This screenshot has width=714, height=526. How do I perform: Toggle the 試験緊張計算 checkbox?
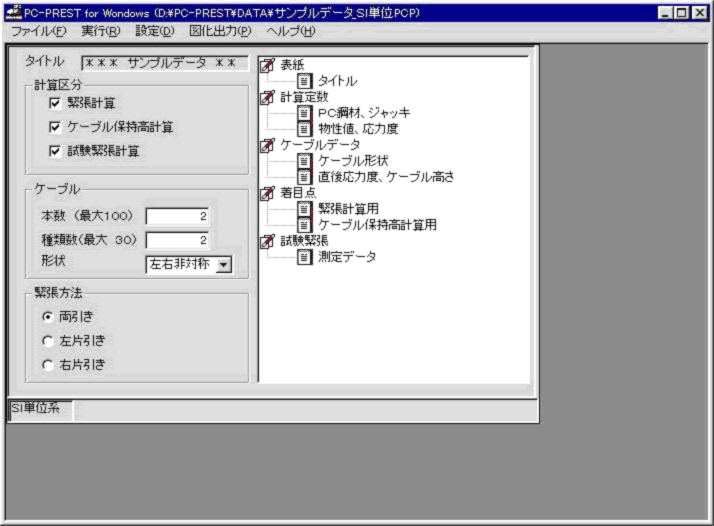55,151
